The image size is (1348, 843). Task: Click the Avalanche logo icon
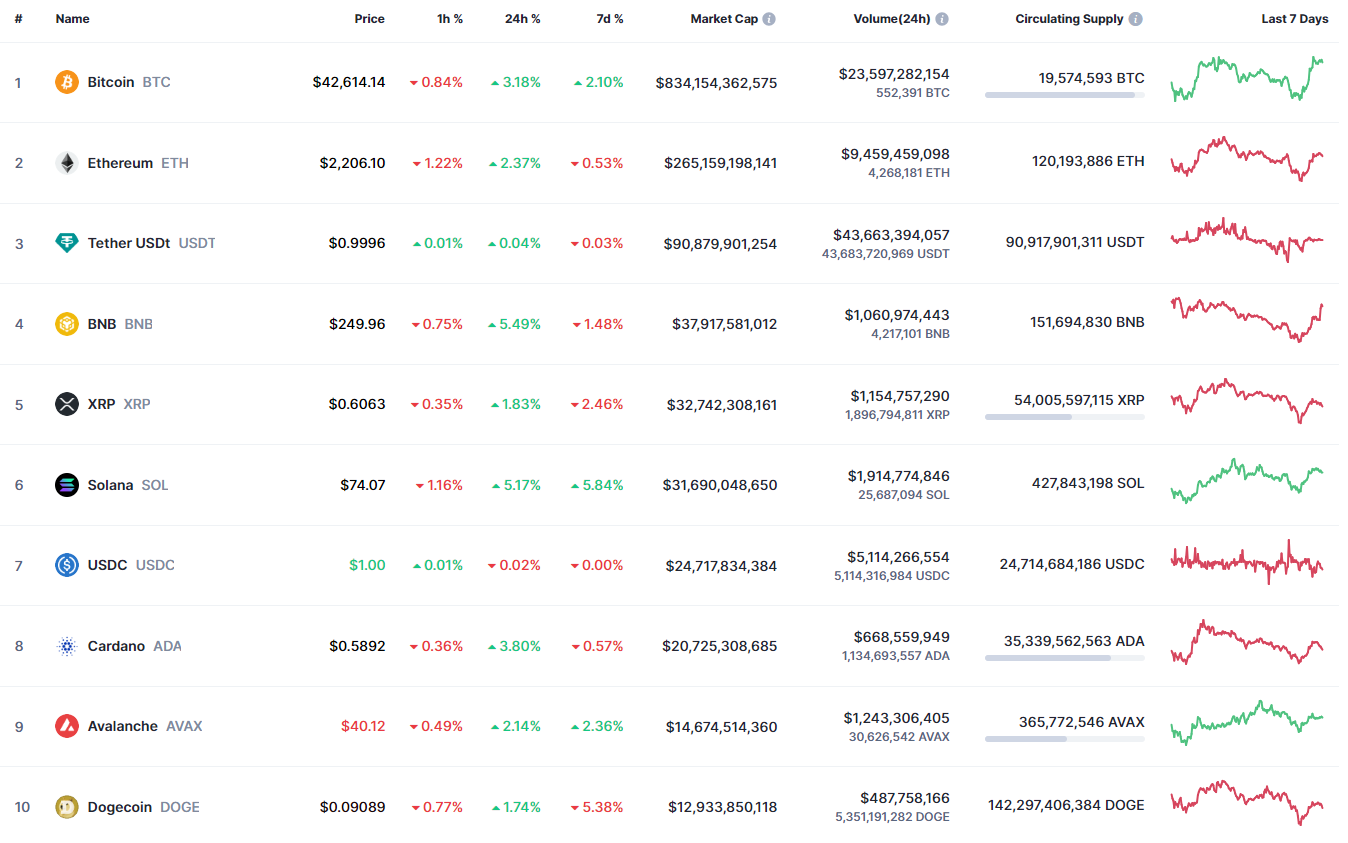[x=67, y=726]
